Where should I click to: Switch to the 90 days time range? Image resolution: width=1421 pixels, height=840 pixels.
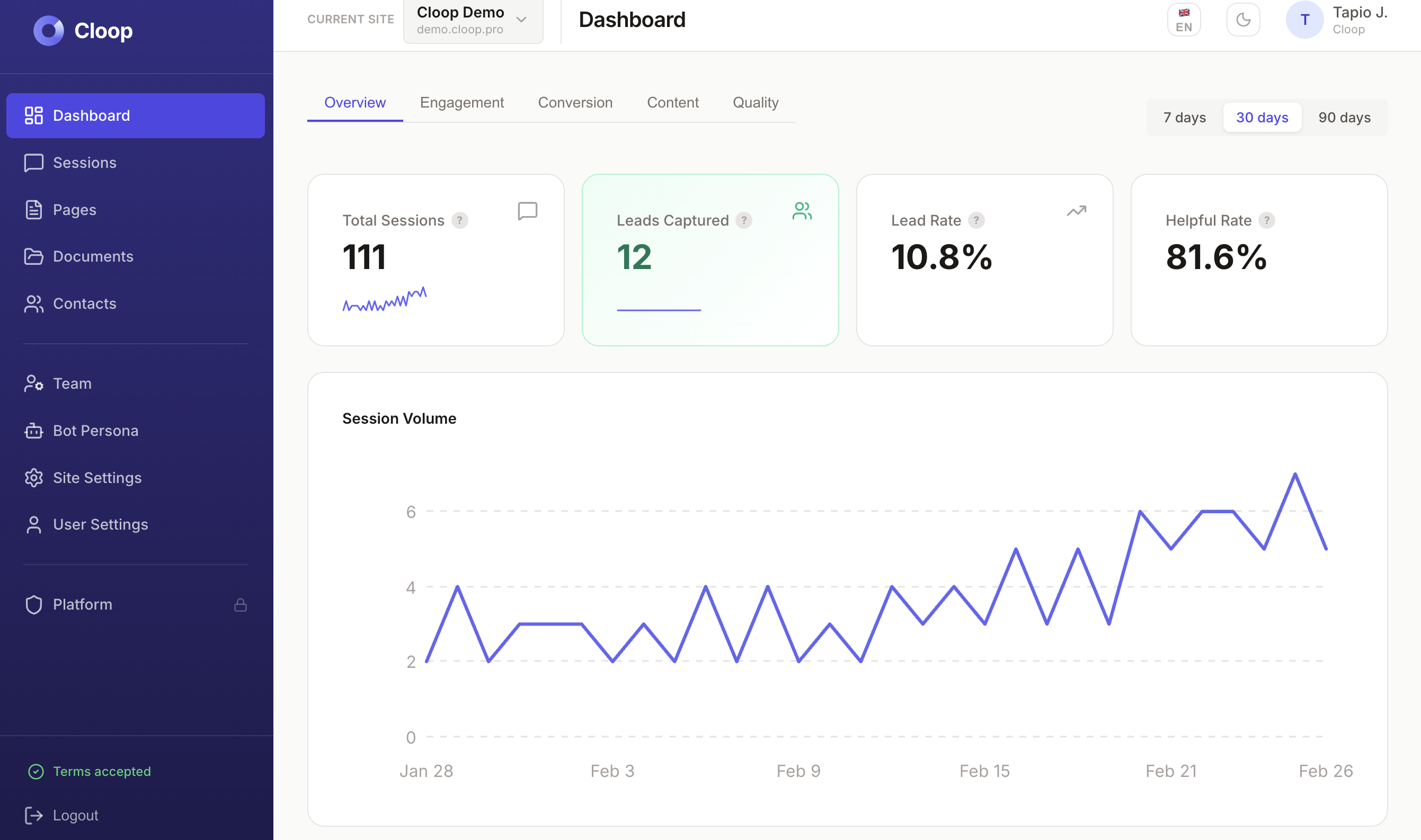(x=1344, y=117)
